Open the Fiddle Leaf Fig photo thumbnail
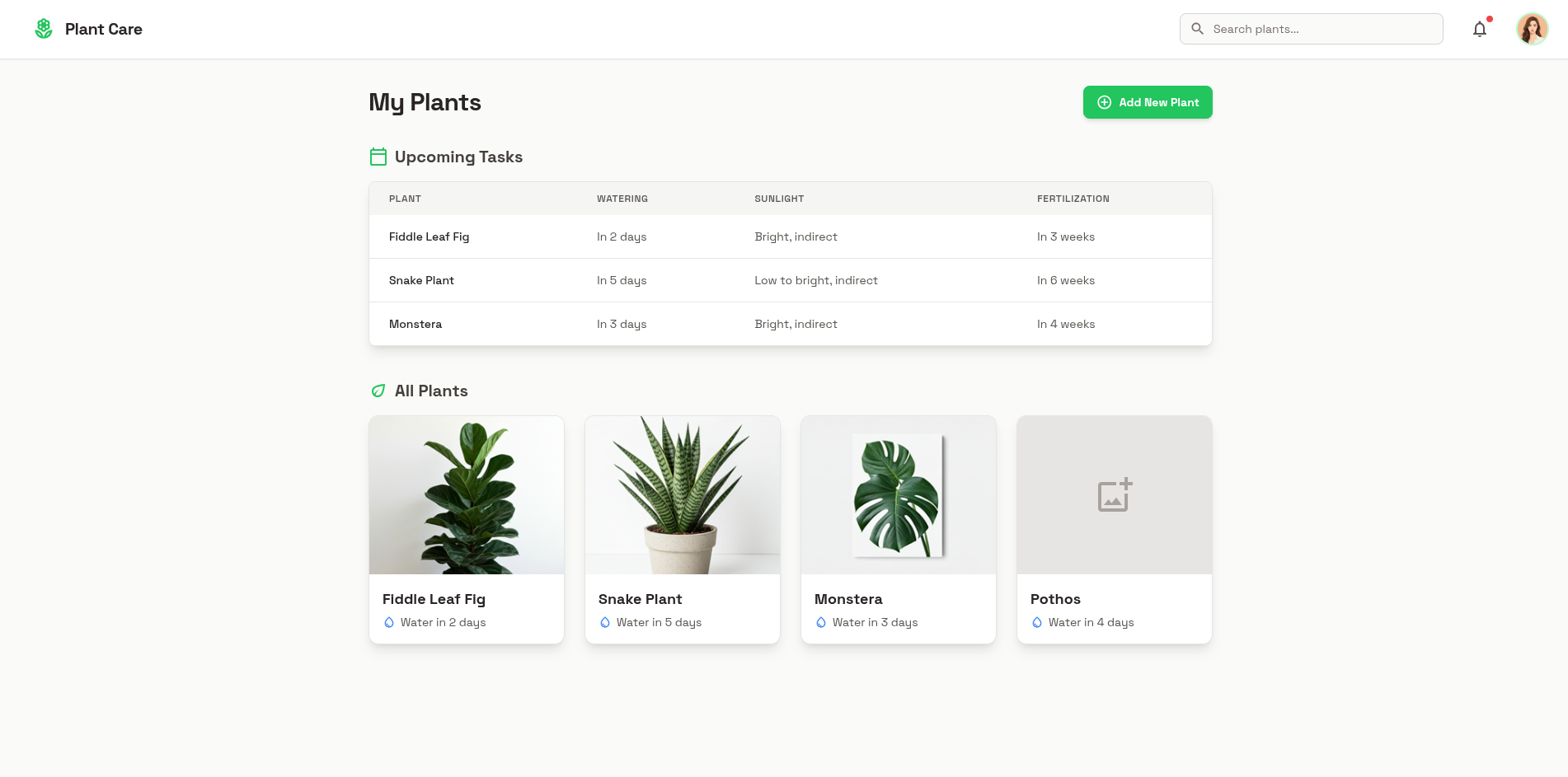The width and height of the screenshot is (1568, 777). coord(467,495)
